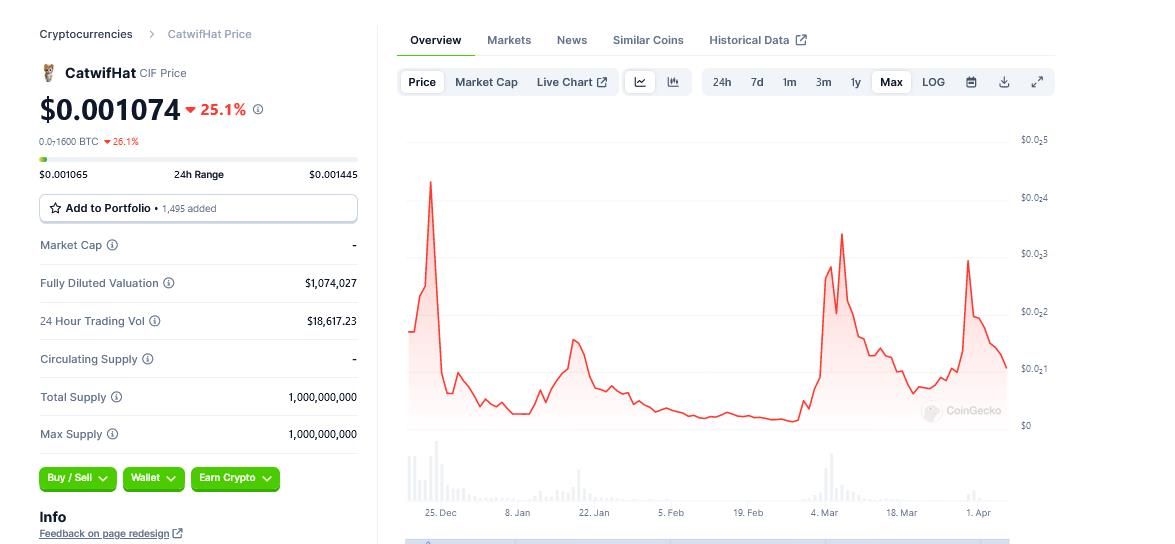
Task: Click the 4. Mar date axis label
Action: click(x=824, y=513)
